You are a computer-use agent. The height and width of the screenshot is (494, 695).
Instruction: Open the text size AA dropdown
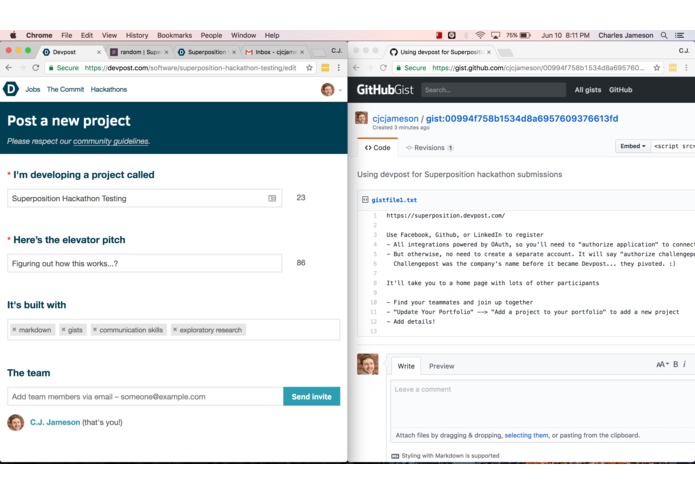(x=662, y=364)
